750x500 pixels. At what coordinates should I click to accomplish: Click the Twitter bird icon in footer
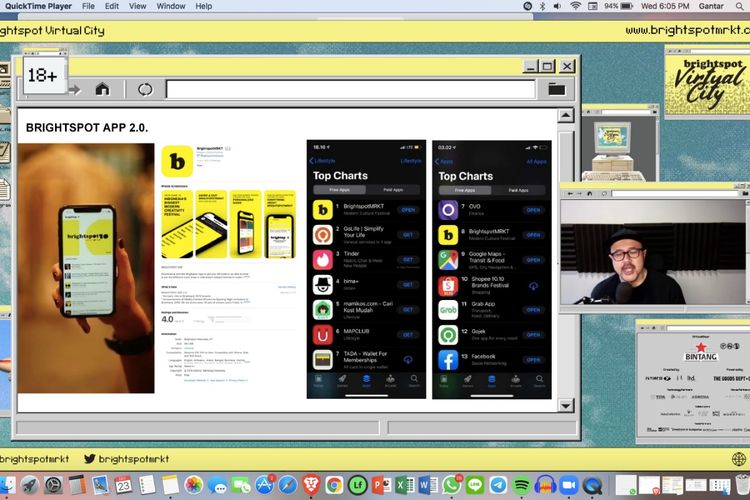pyautogui.click(x=89, y=458)
